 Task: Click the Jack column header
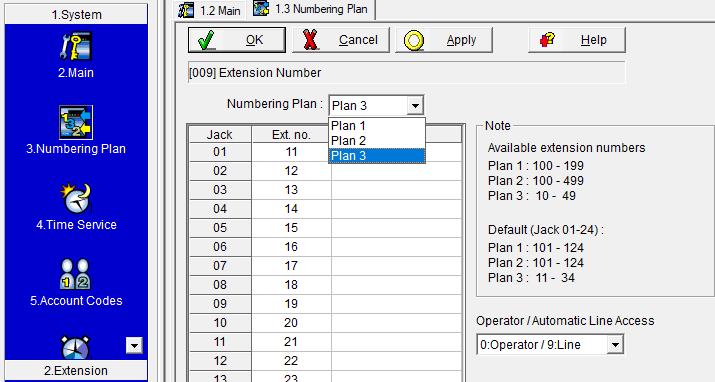[x=220, y=134]
